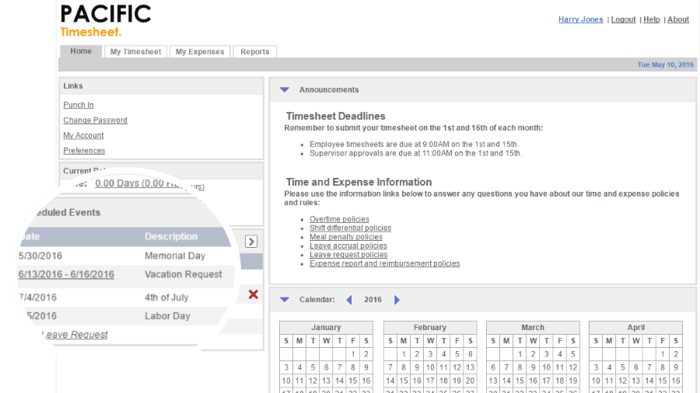Open Leave accrual policies link

coord(348,246)
